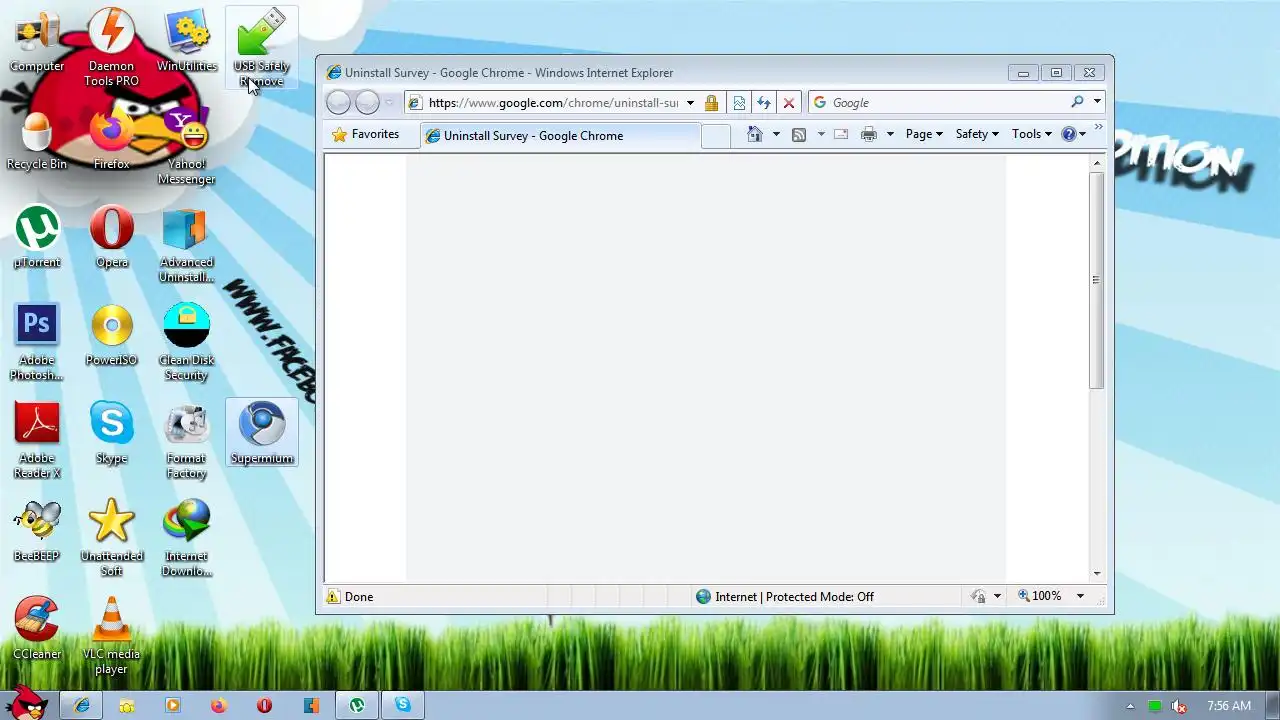The image size is (1280, 720).
Task: Click the Read Mail envelope icon
Action: click(x=841, y=134)
